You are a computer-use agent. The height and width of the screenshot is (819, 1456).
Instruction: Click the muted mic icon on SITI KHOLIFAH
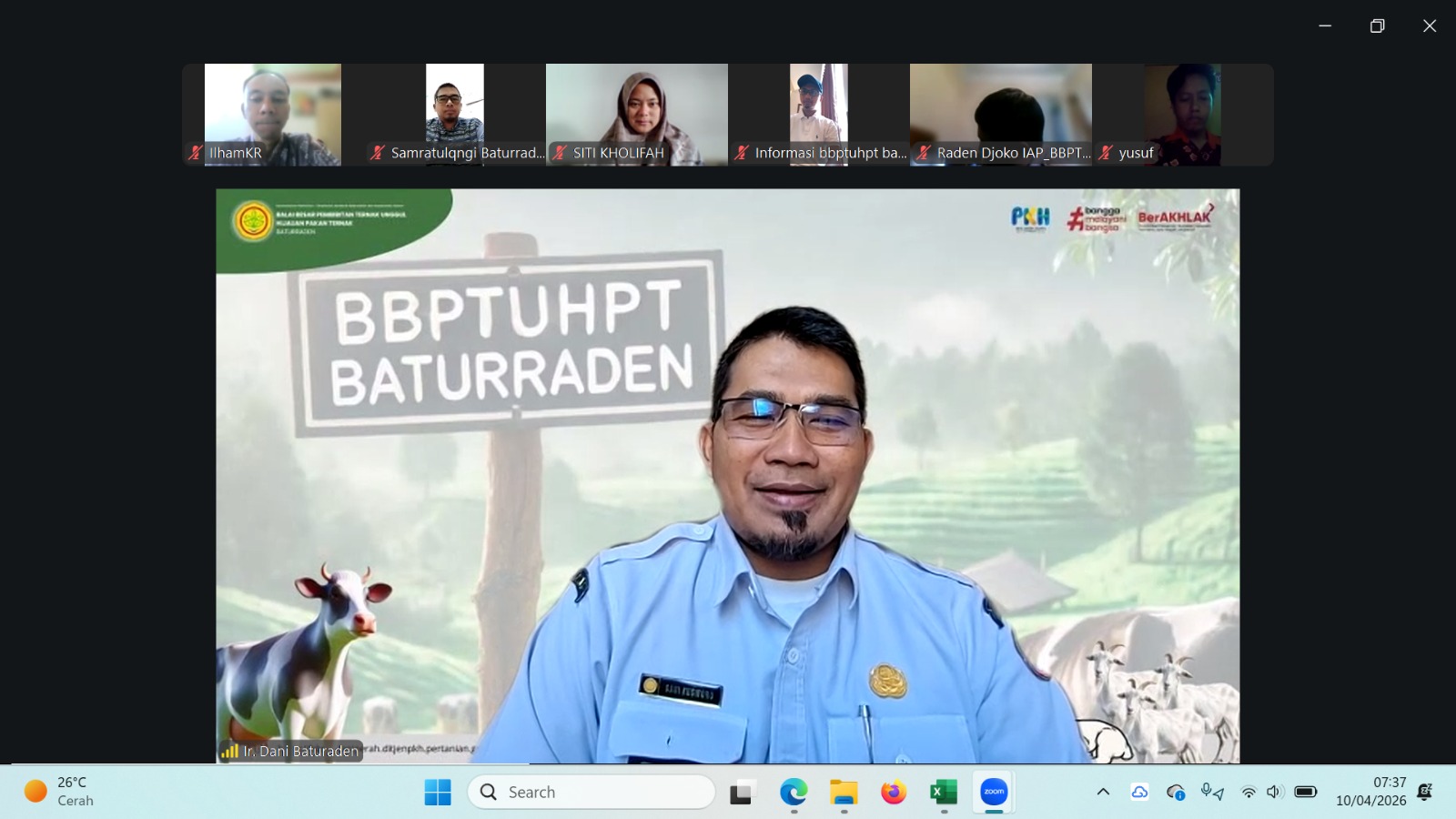[560, 153]
